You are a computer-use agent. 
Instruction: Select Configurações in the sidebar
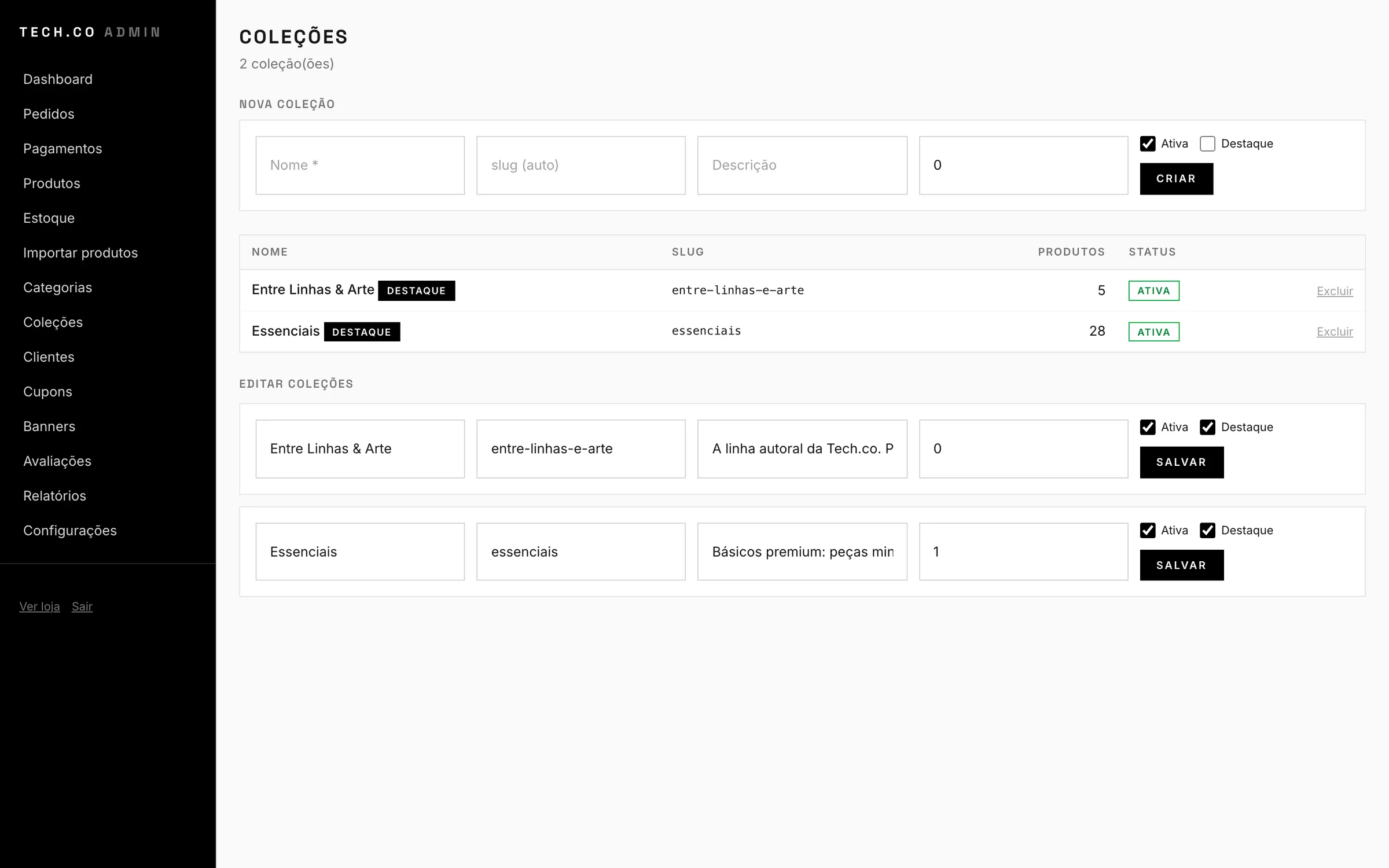70,531
